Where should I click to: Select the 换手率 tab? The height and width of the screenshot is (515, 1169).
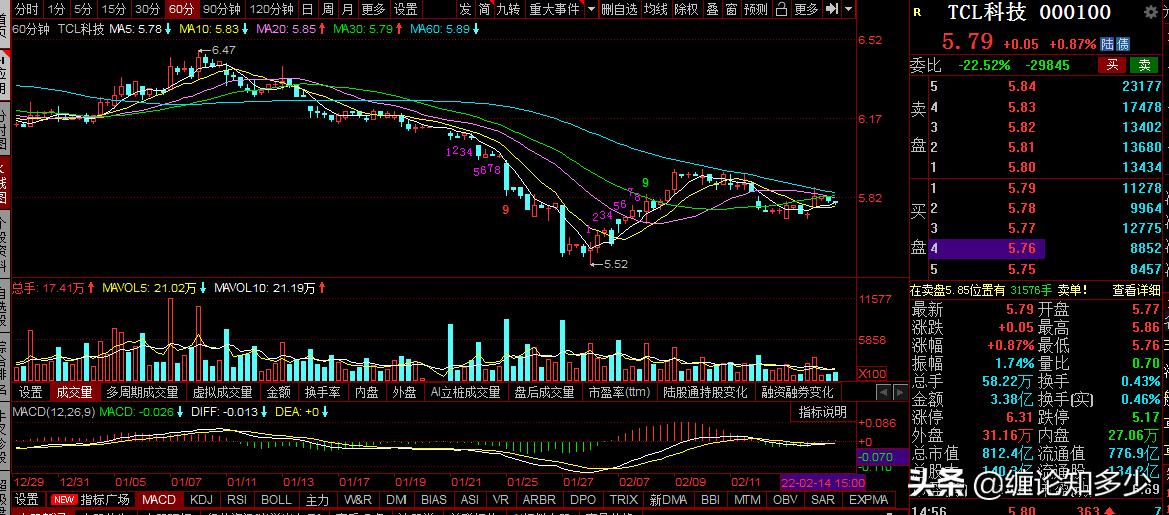[323, 392]
